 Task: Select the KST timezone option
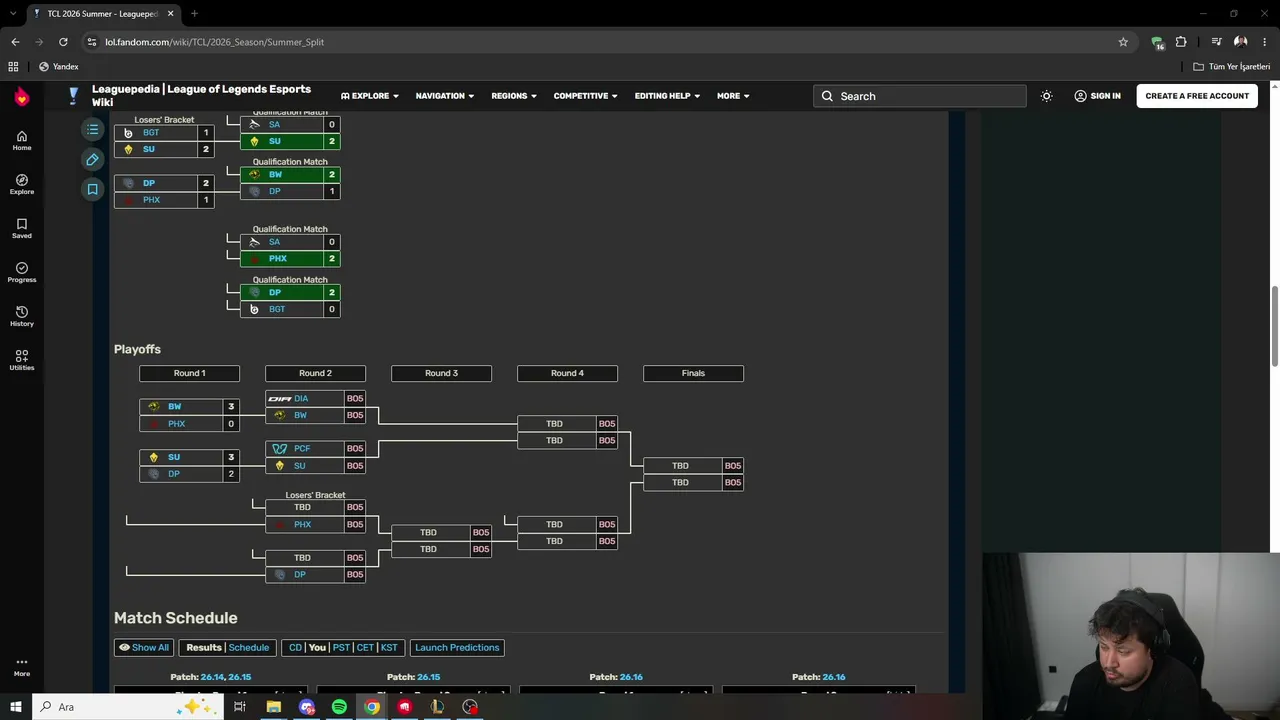coord(389,647)
